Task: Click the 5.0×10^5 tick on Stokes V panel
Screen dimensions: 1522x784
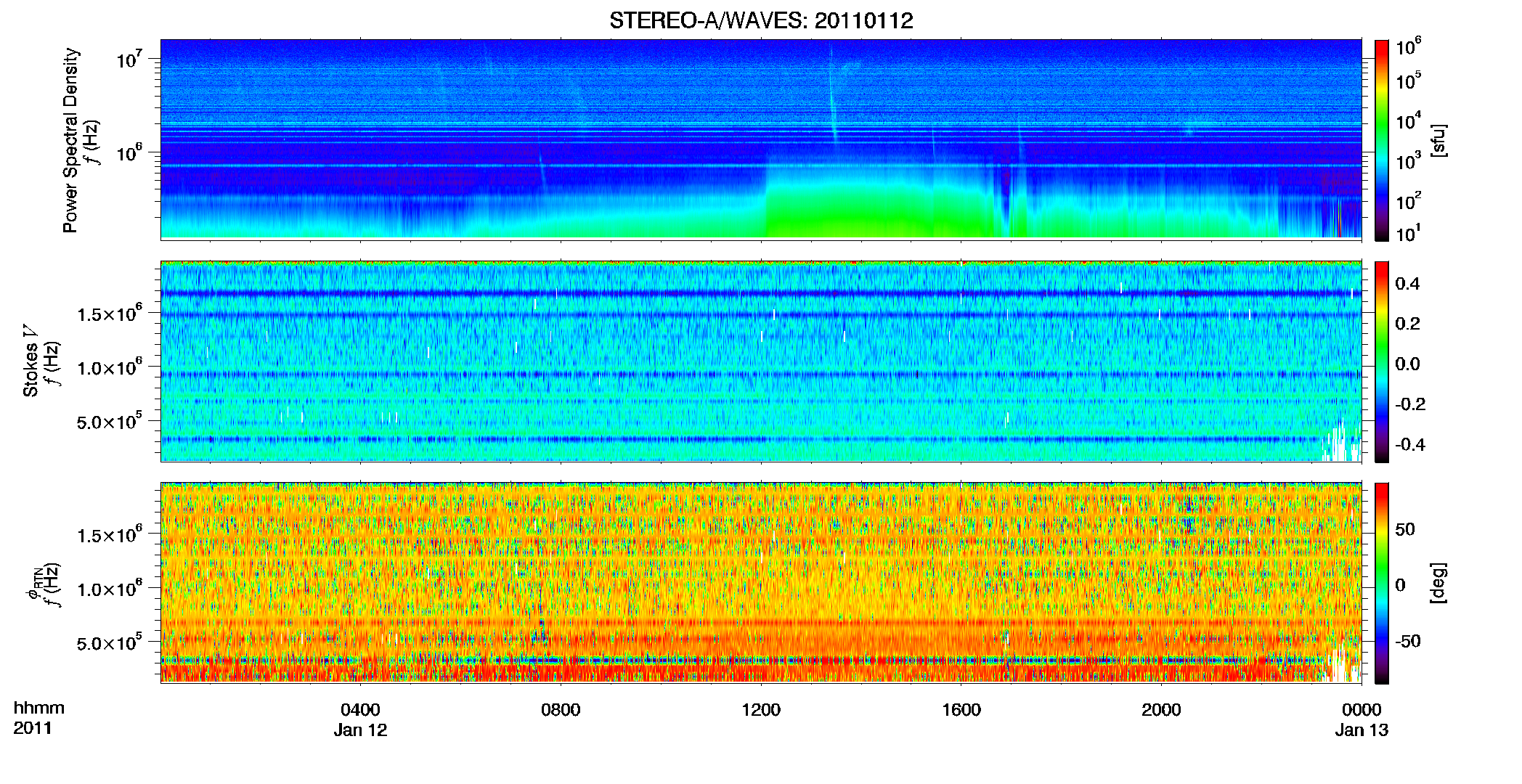Action: 110,420
